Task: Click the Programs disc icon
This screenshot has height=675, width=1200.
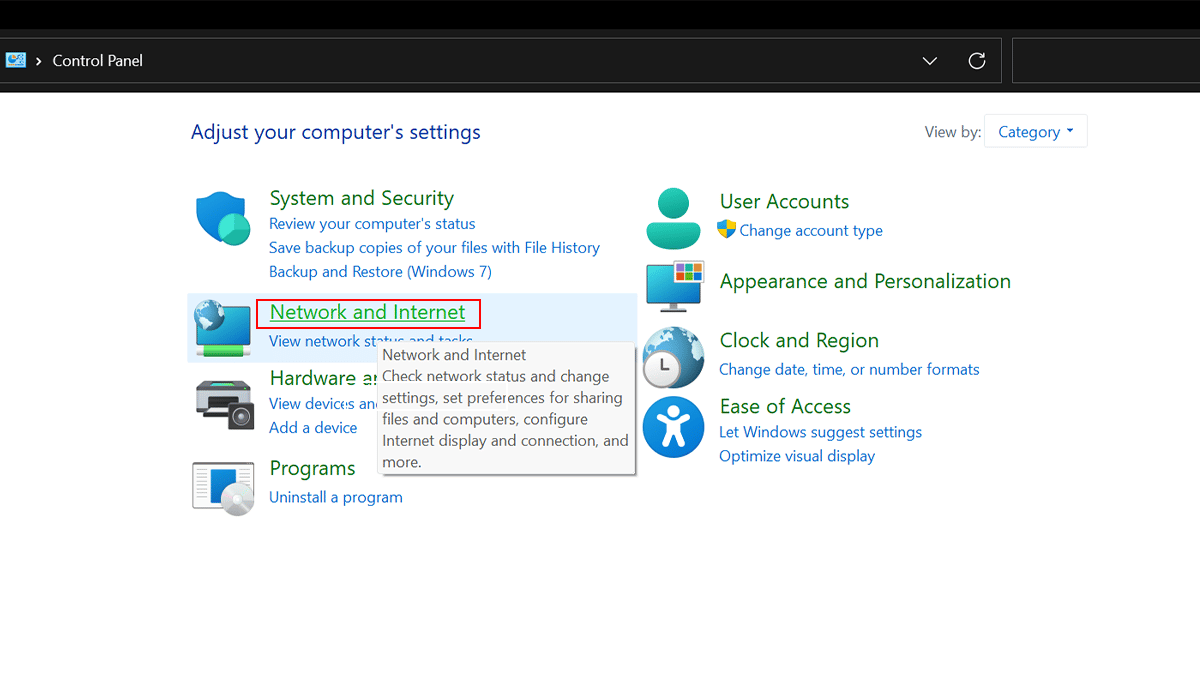Action: 223,488
